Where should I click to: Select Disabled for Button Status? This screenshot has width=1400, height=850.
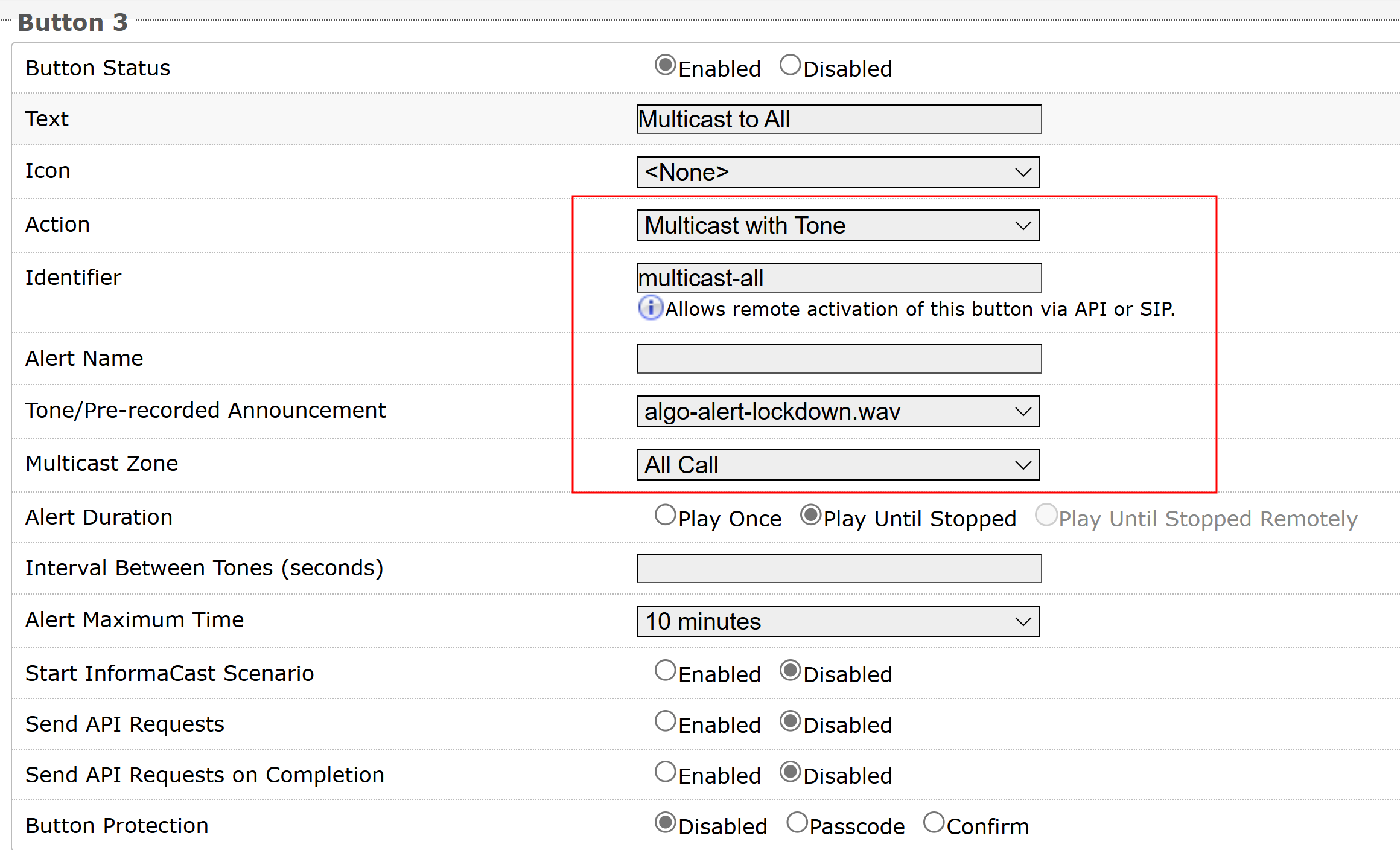click(790, 65)
